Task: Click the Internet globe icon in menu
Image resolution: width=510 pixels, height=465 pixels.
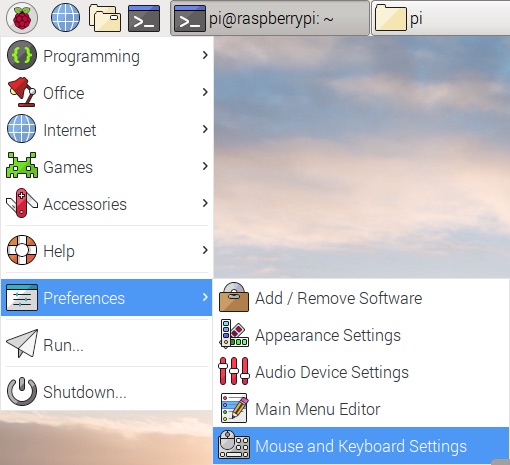Action: [22, 129]
